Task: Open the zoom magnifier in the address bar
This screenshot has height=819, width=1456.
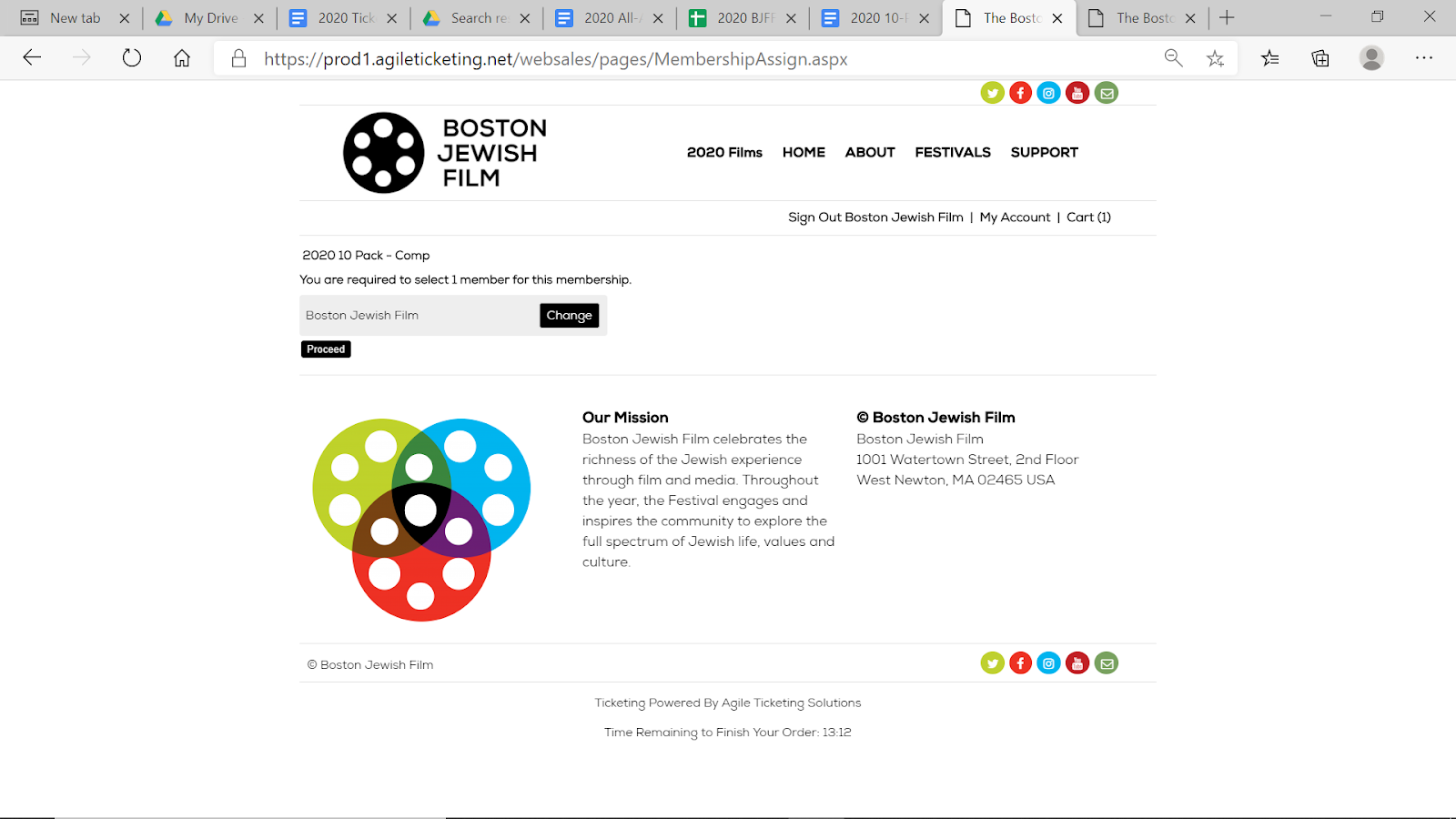Action: (1174, 58)
